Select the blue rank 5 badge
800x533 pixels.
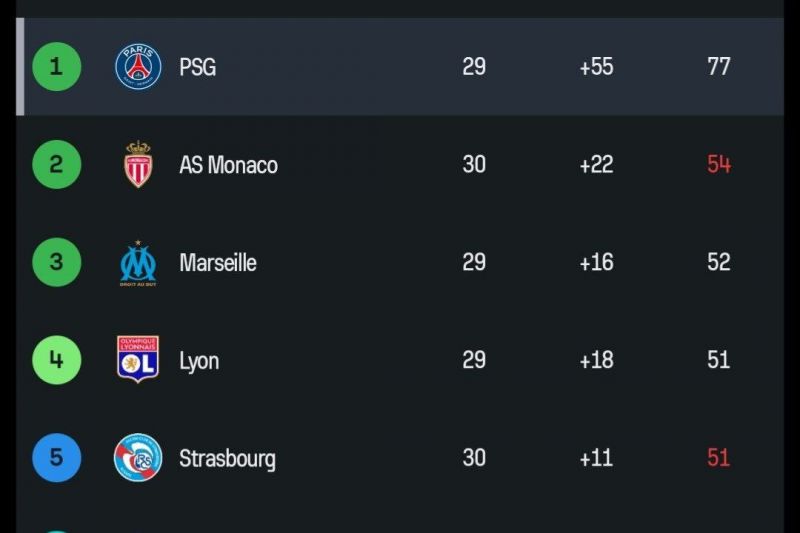pos(56,458)
